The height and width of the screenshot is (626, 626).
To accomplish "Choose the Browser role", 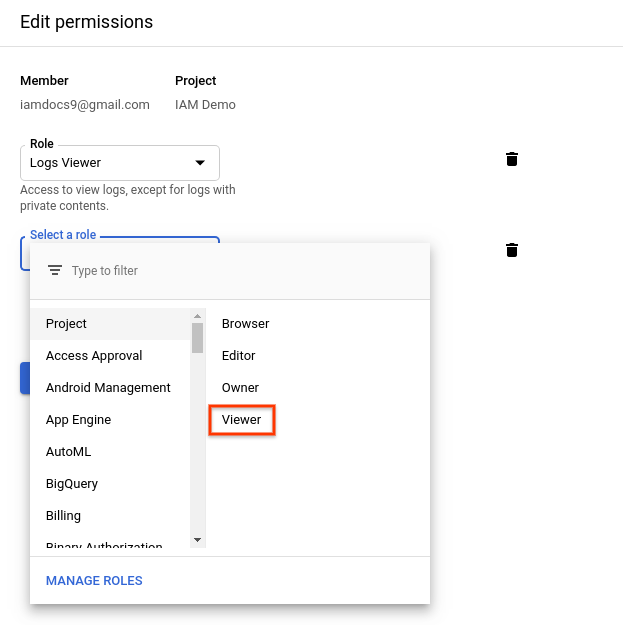I will 246,324.
